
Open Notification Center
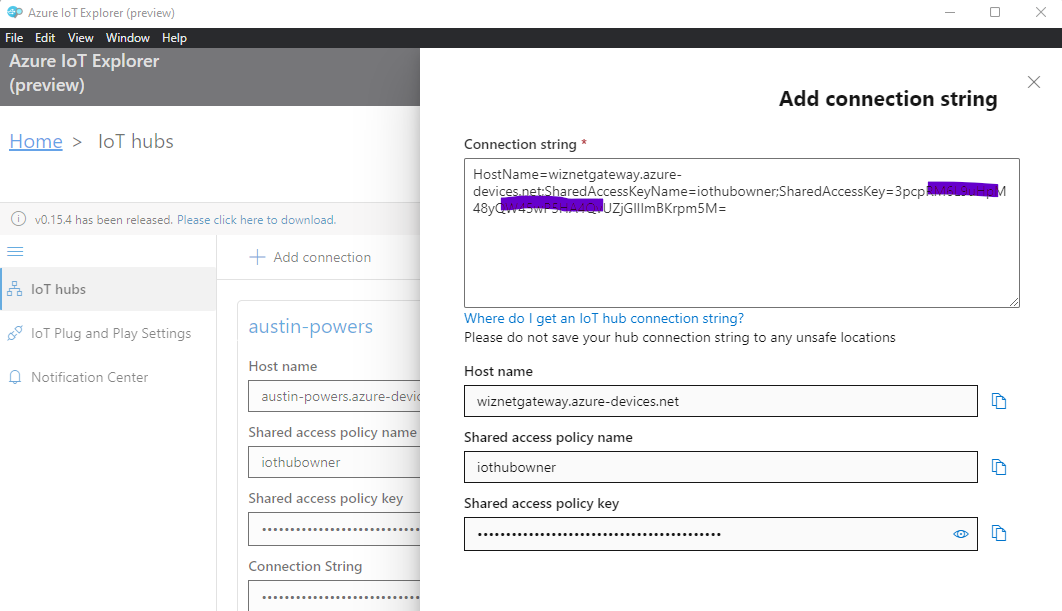[x=108, y=377]
